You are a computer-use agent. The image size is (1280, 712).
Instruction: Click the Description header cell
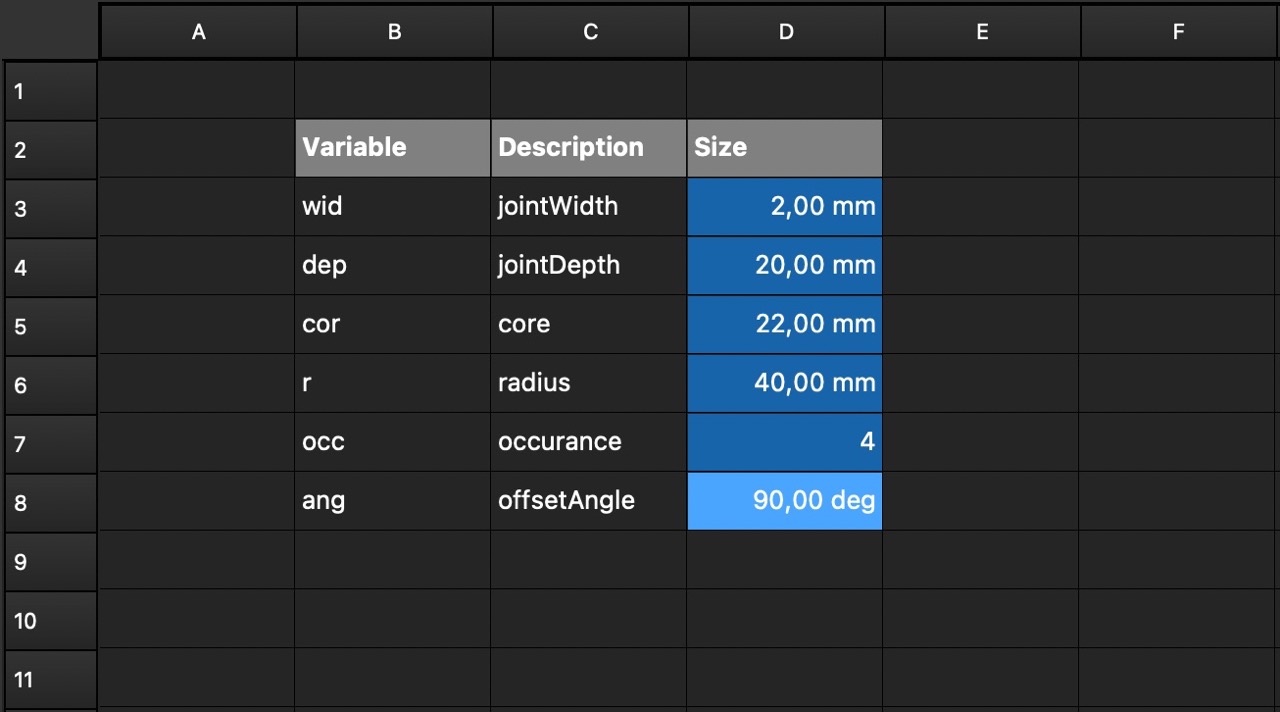(589, 148)
